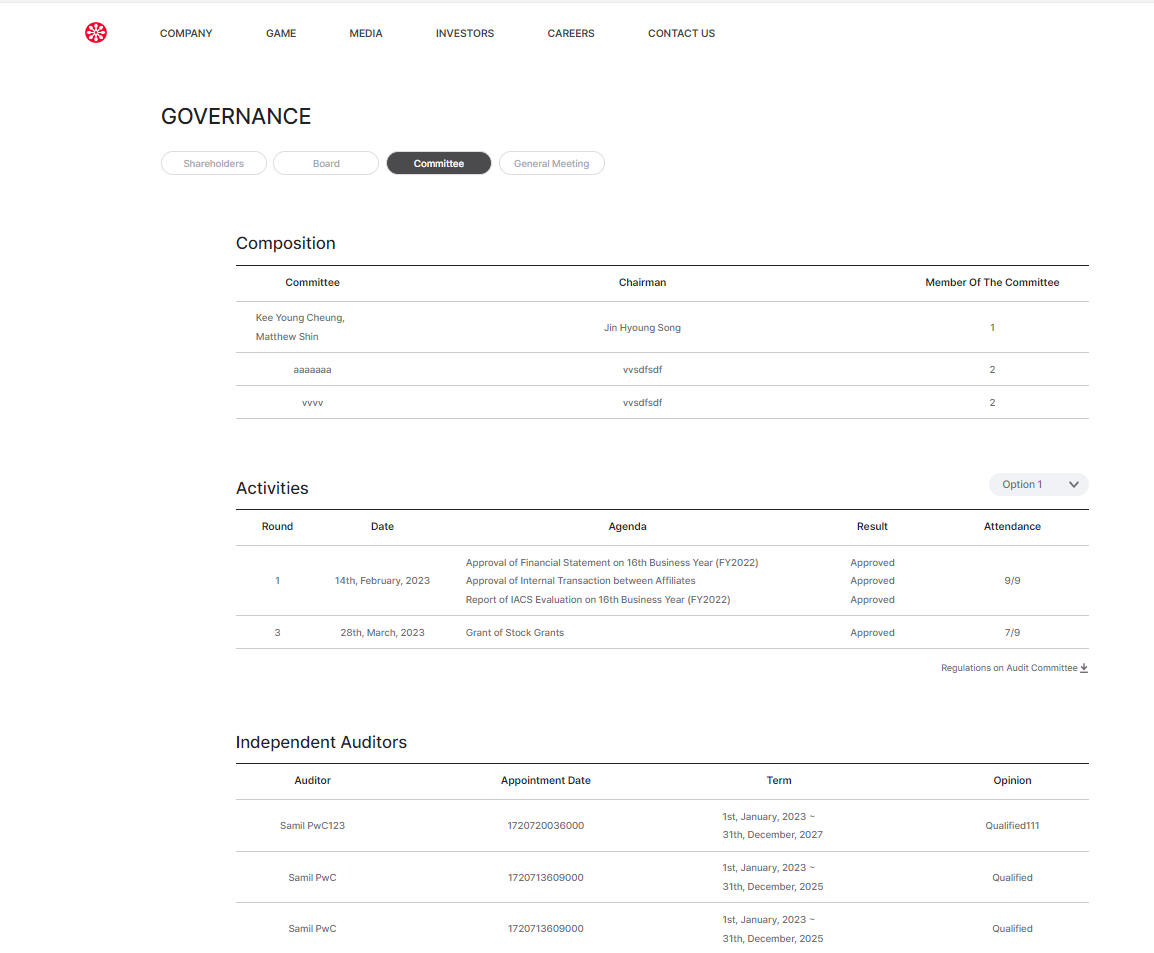Open the COMPANY menu
Viewport: 1154px width, 953px height.
click(x=186, y=33)
